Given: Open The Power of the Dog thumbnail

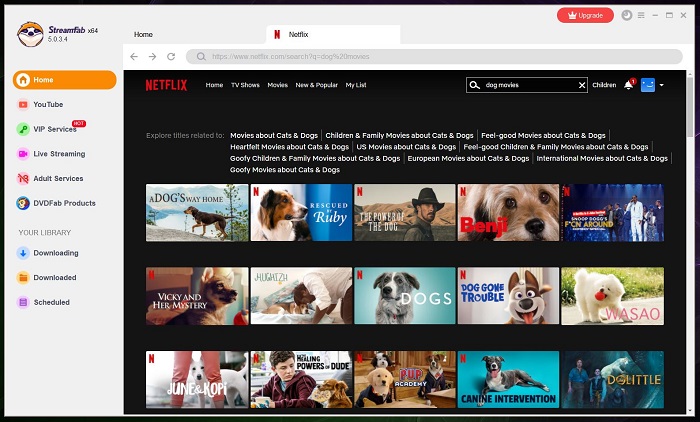Looking at the screenshot, I should coord(405,213).
